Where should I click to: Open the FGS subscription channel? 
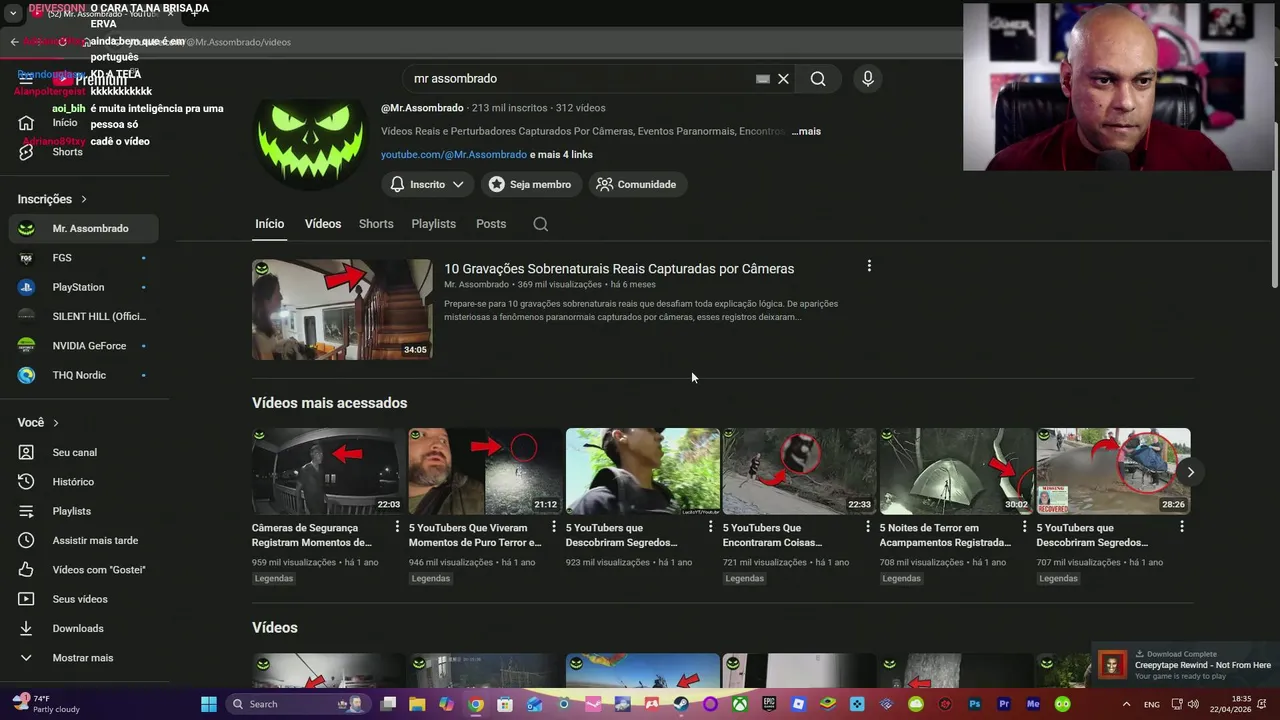click(83, 258)
